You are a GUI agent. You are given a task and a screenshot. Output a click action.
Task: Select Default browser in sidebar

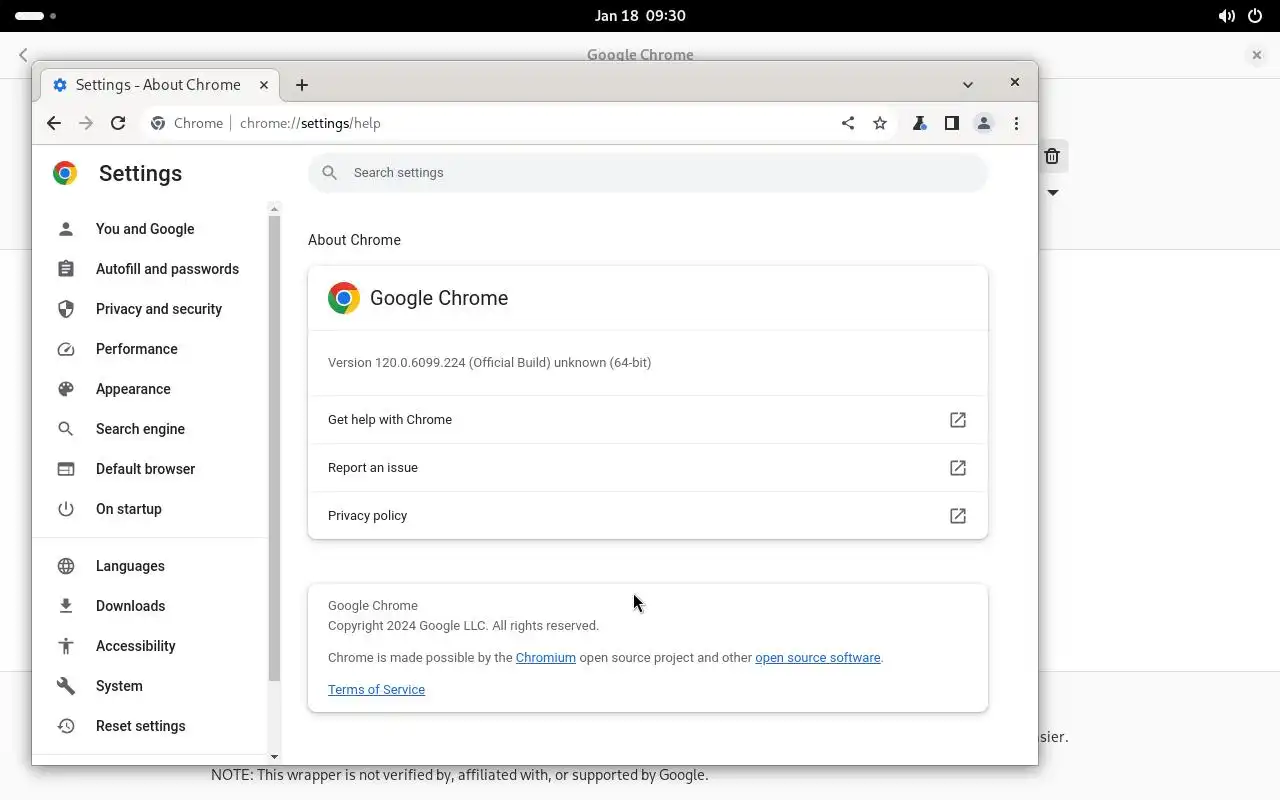click(x=145, y=469)
